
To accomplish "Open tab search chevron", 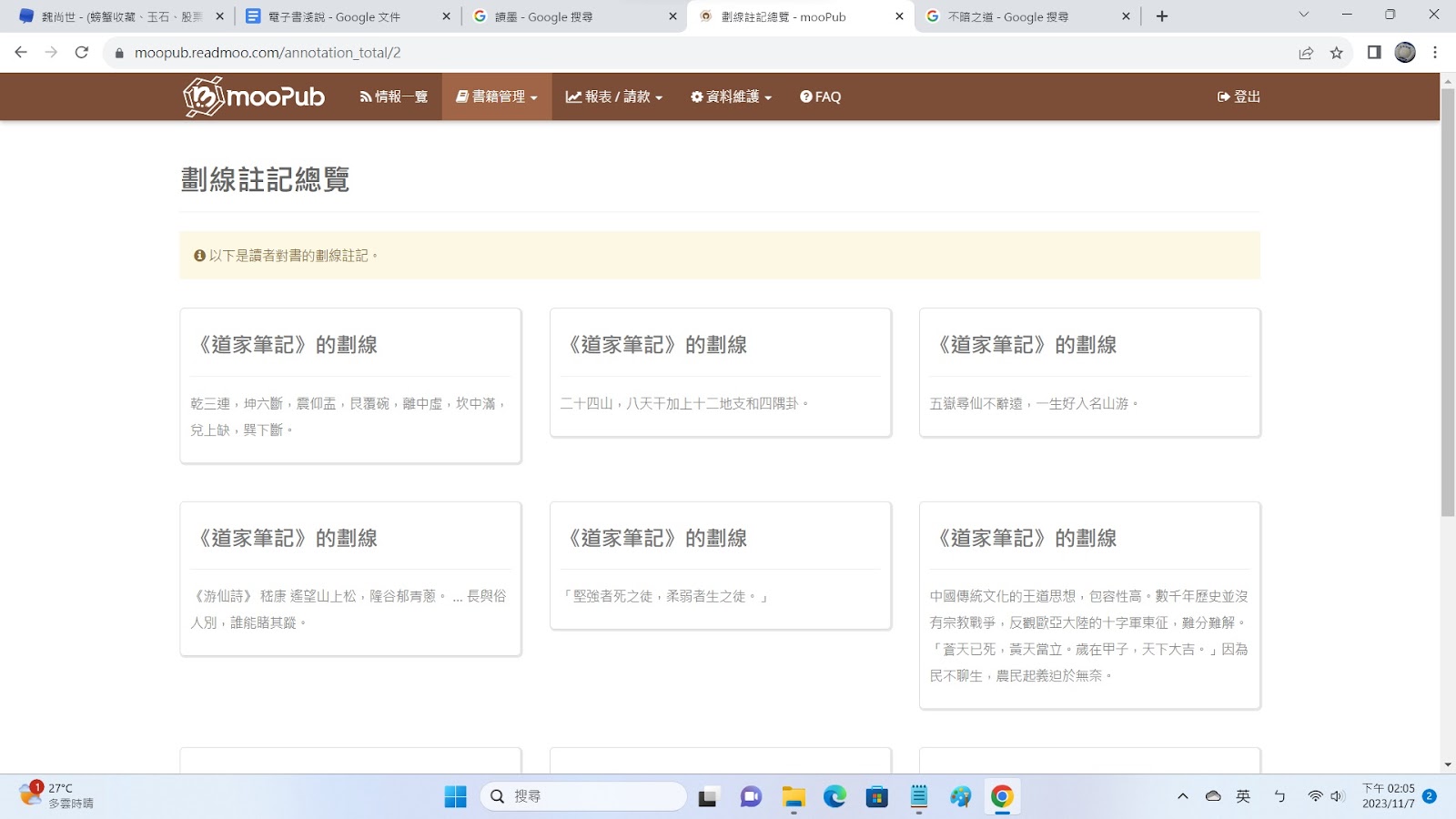I will click(x=1303, y=15).
